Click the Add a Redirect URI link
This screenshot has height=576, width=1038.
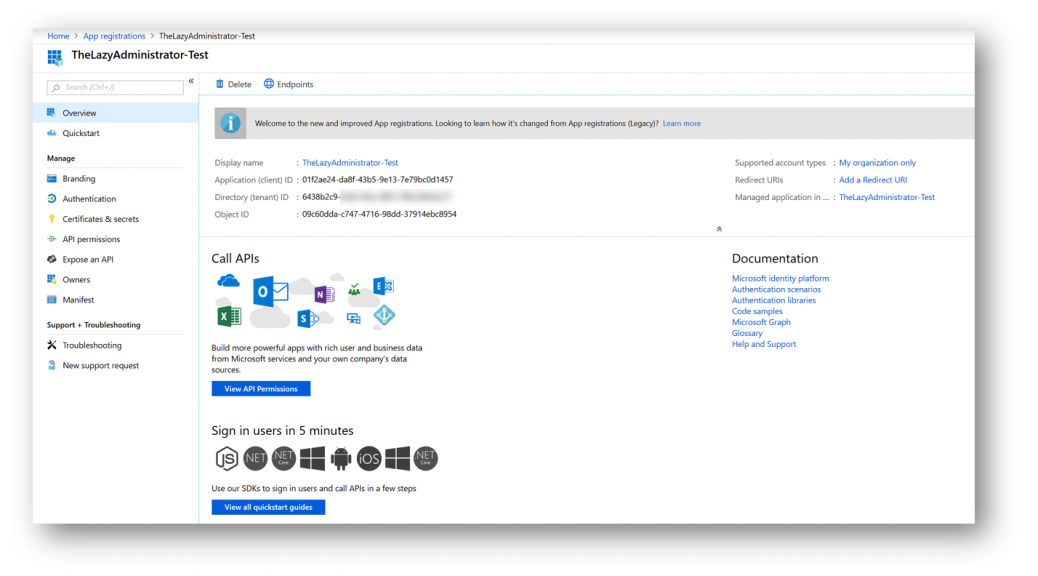(873, 180)
